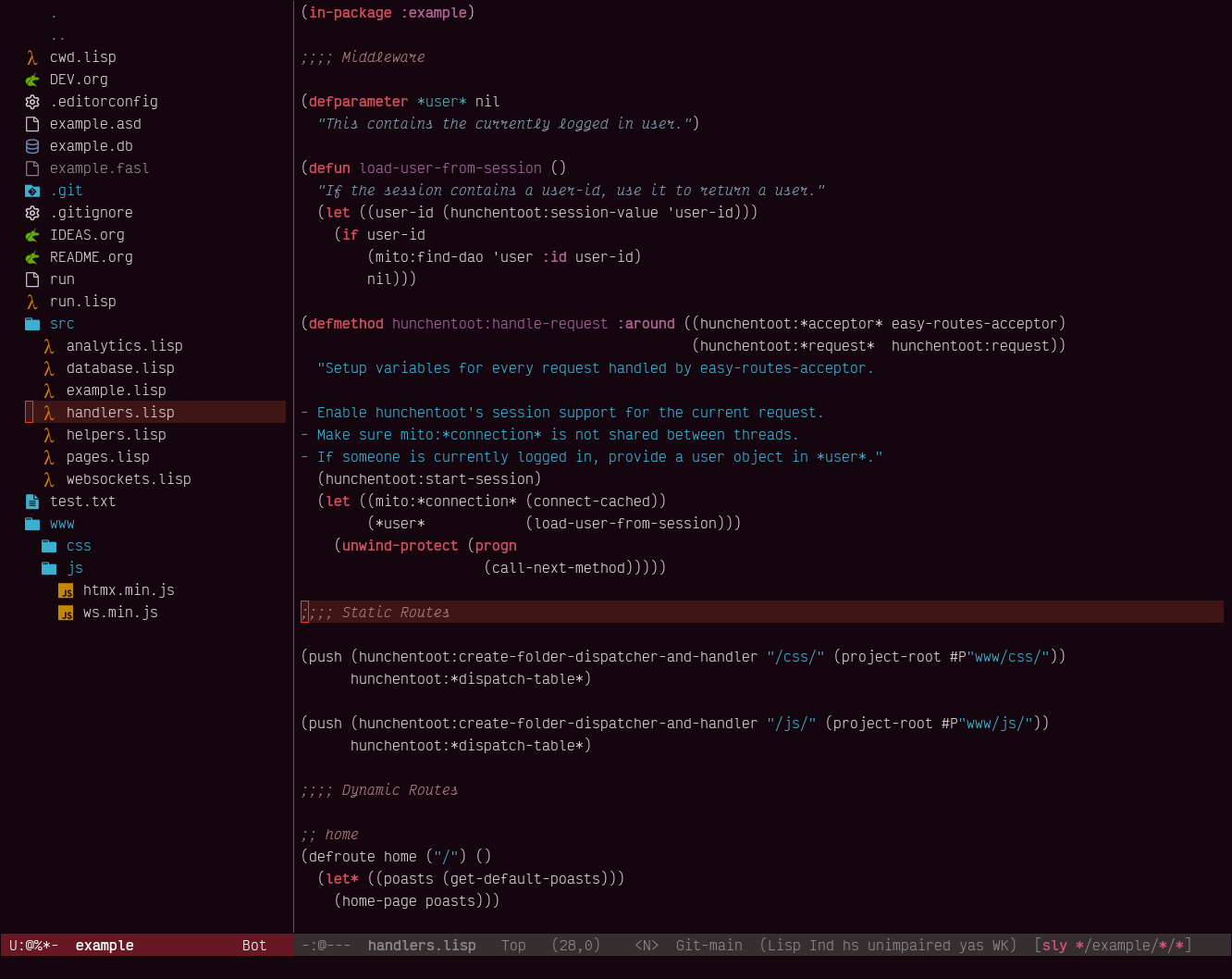This screenshot has height=979, width=1232.
Task: Click the JS icon beside htmx.min.js
Action: point(66,590)
